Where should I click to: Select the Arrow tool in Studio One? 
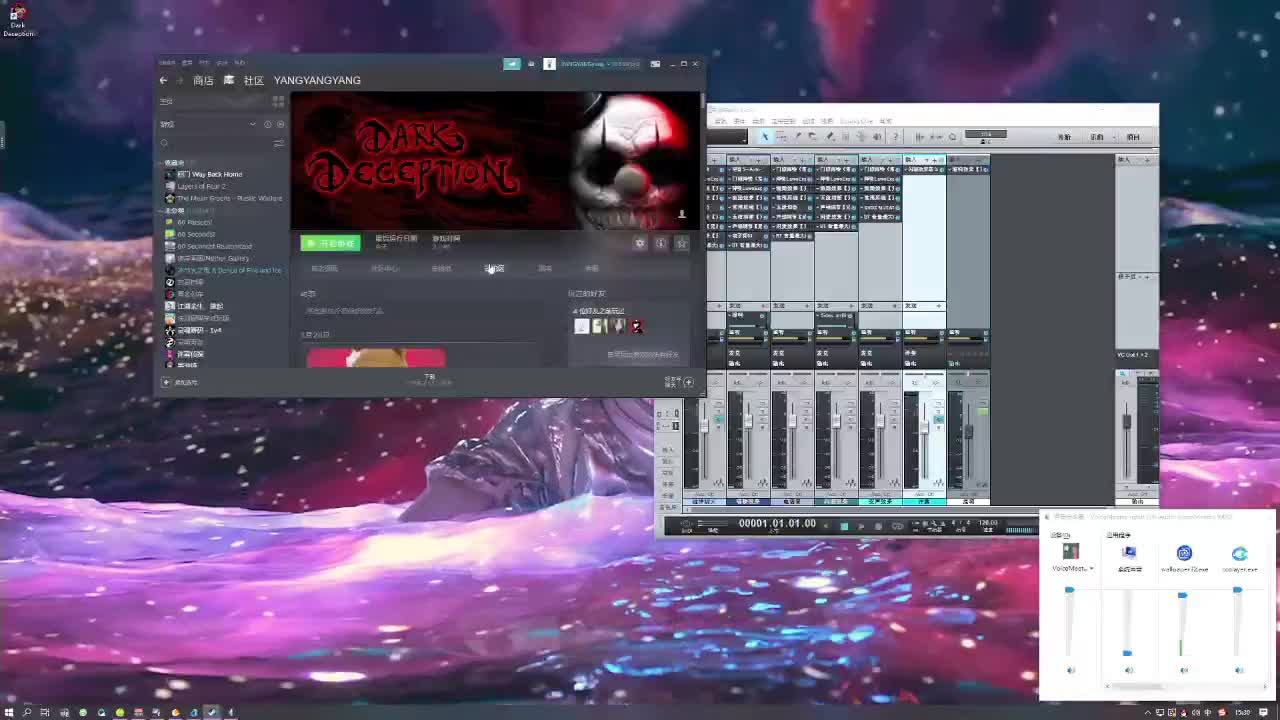pos(765,137)
